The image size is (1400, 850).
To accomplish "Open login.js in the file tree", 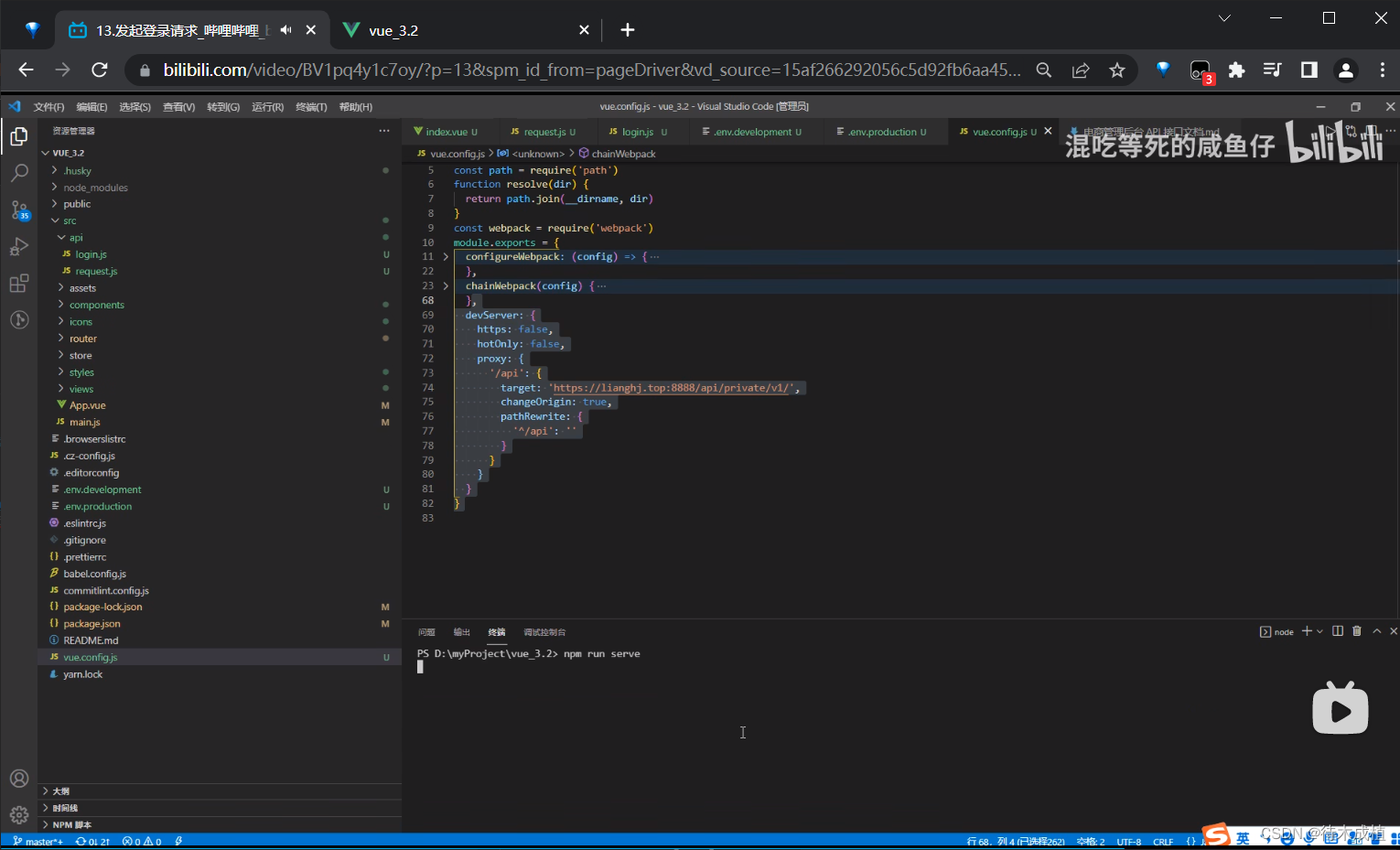I will pyautogui.click(x=91, y=254).
